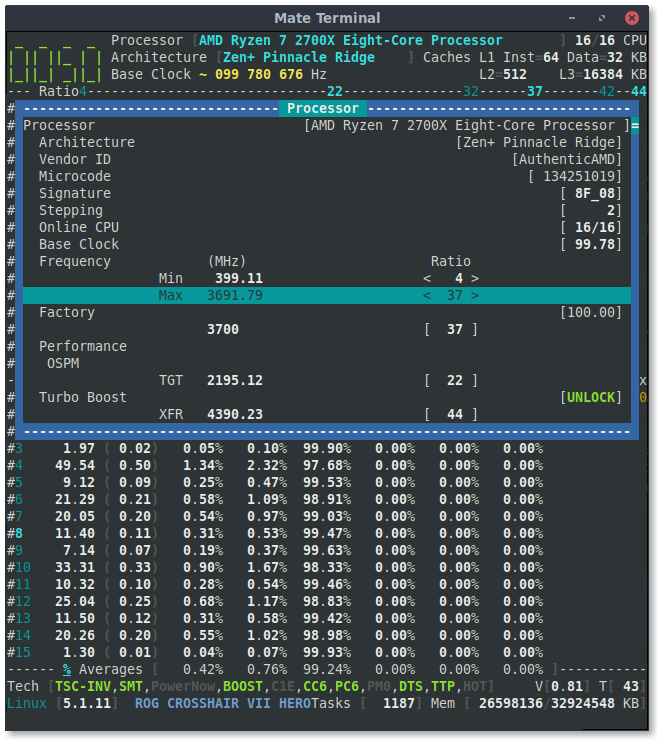Click the 1.67% value in row #10

(x=267, y=567)
